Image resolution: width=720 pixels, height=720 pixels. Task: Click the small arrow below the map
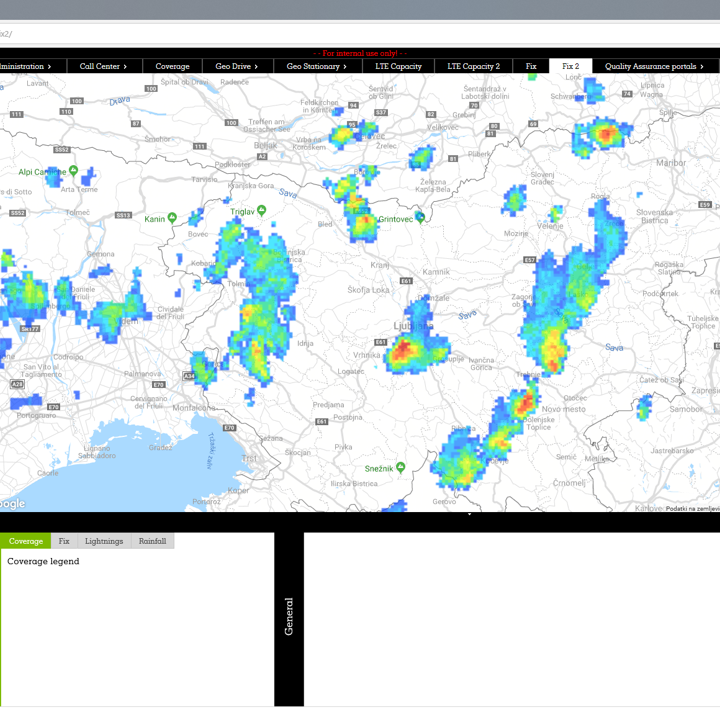(x=469, y=515)
